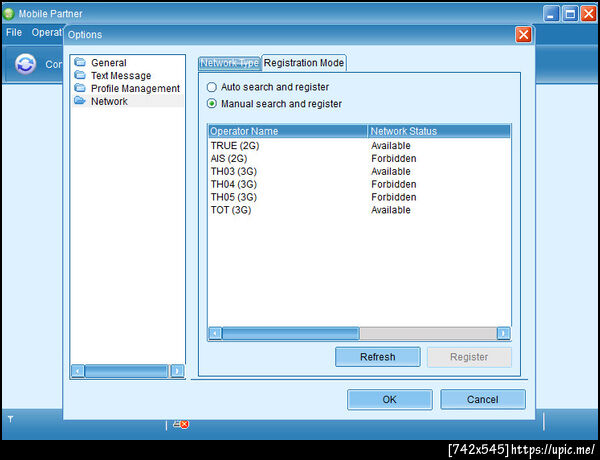
Task: Click the disconnected network status bar icon
Action: click(x=181, y=424)
